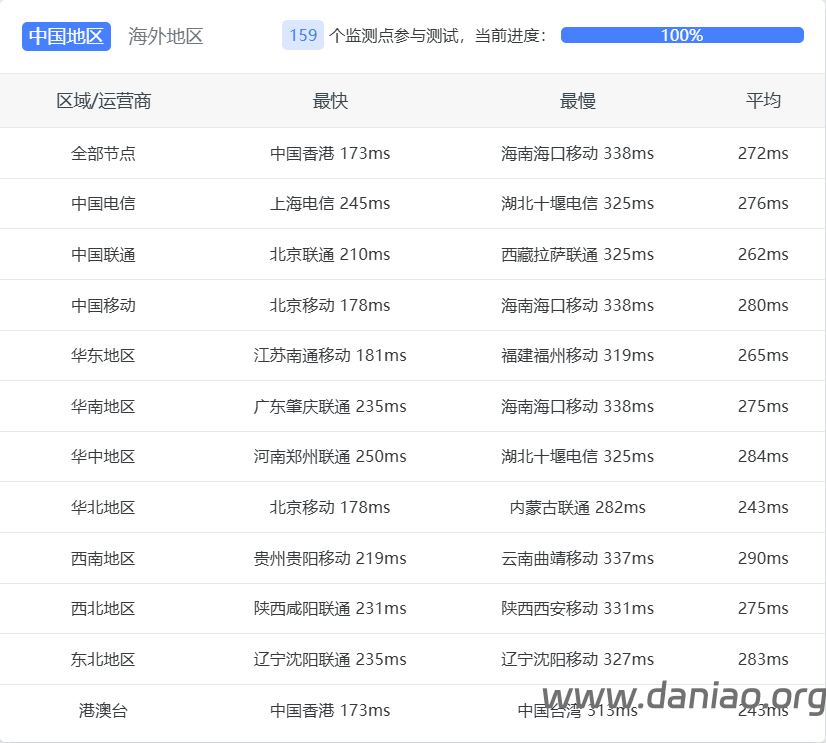Viewport: 826px width, 743px height.
Task: Click the 上海电信 245ms result
Action: coord(330,203)
